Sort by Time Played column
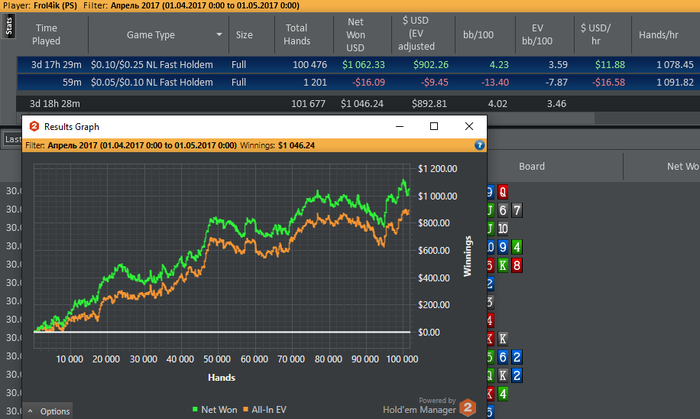 tap(46, 34)
